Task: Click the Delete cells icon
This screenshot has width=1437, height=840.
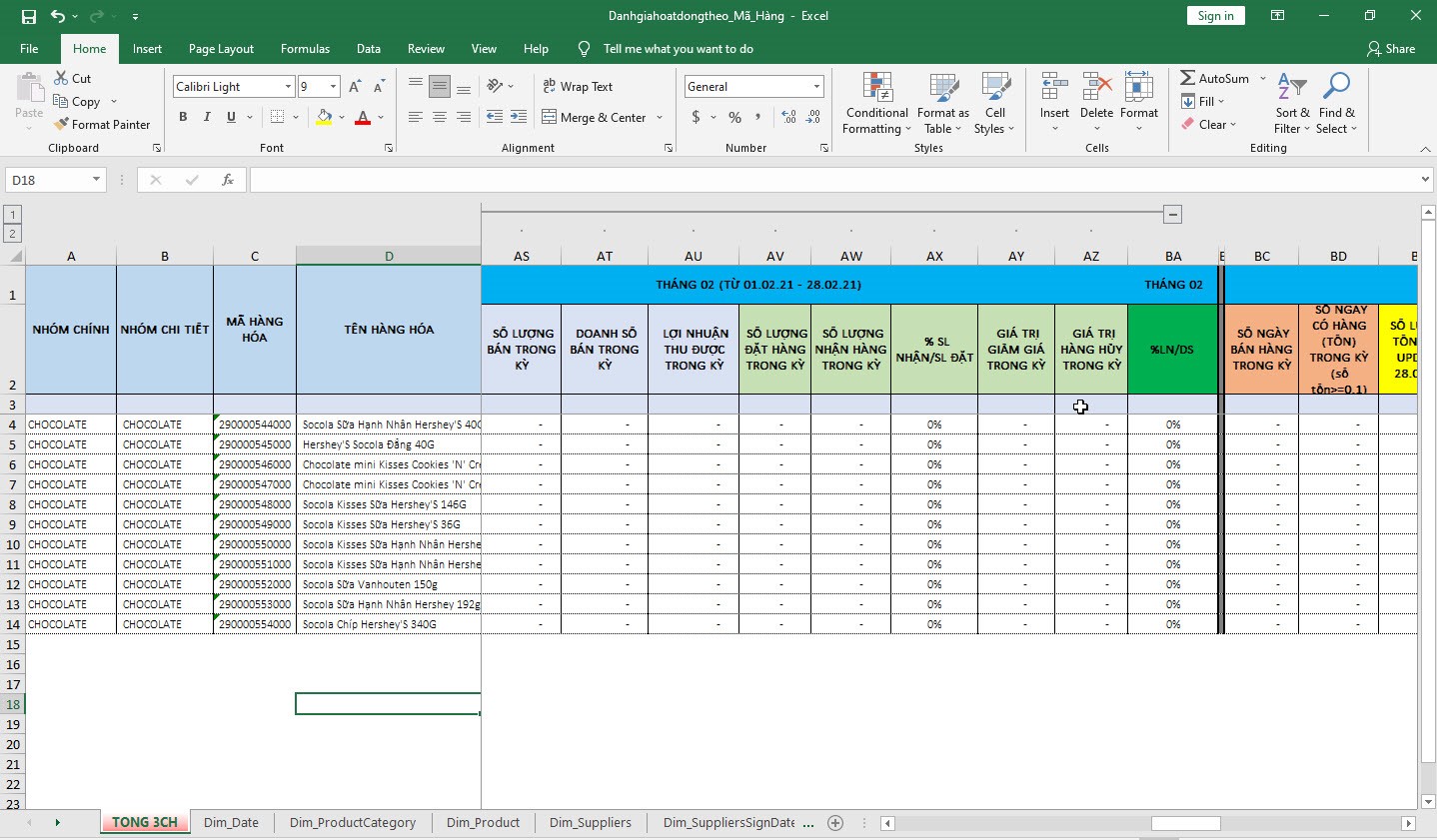Action: click(x=1096, y=88)
